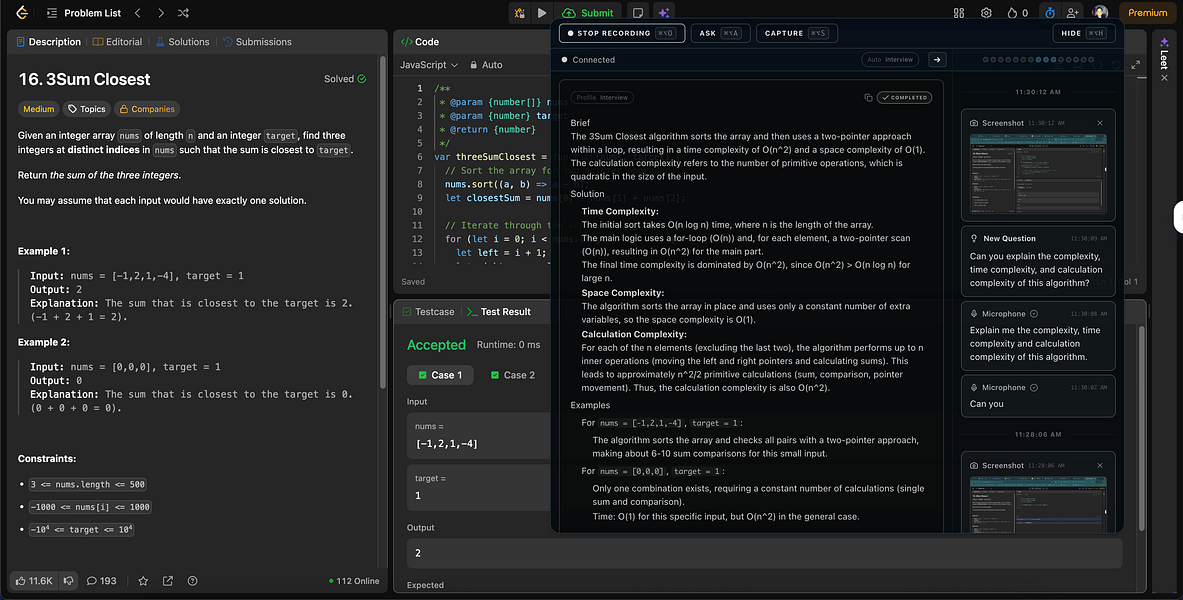Switch to the Solutions tab
The image size is (1183, 600).
tap(183, 42)
